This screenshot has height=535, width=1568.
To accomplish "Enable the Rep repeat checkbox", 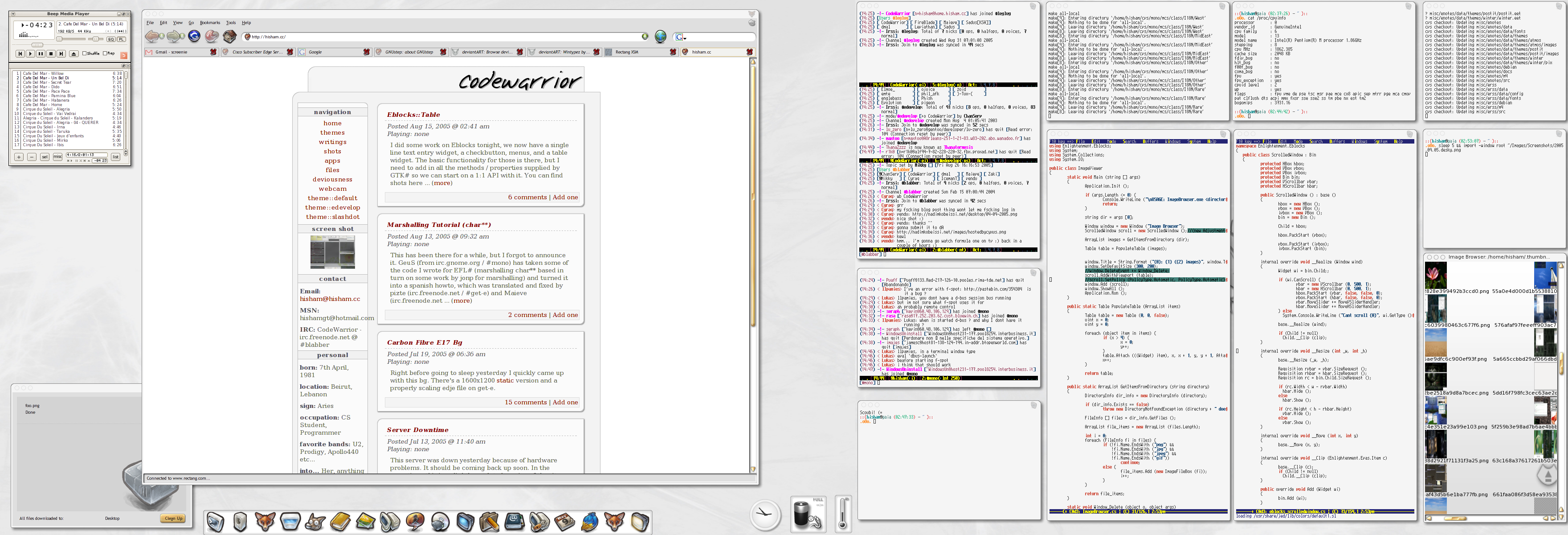I will (105, 53).
